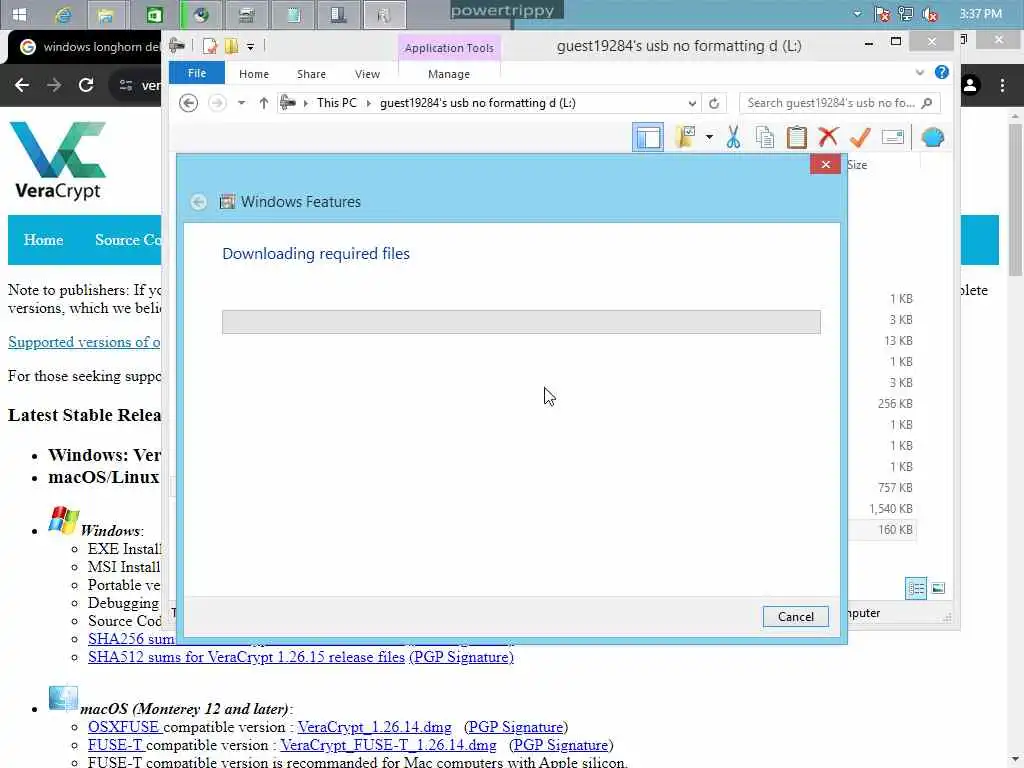Open the File tab in Explorer
This screenshot has width=1024, height=768.
tap(197, 73)
